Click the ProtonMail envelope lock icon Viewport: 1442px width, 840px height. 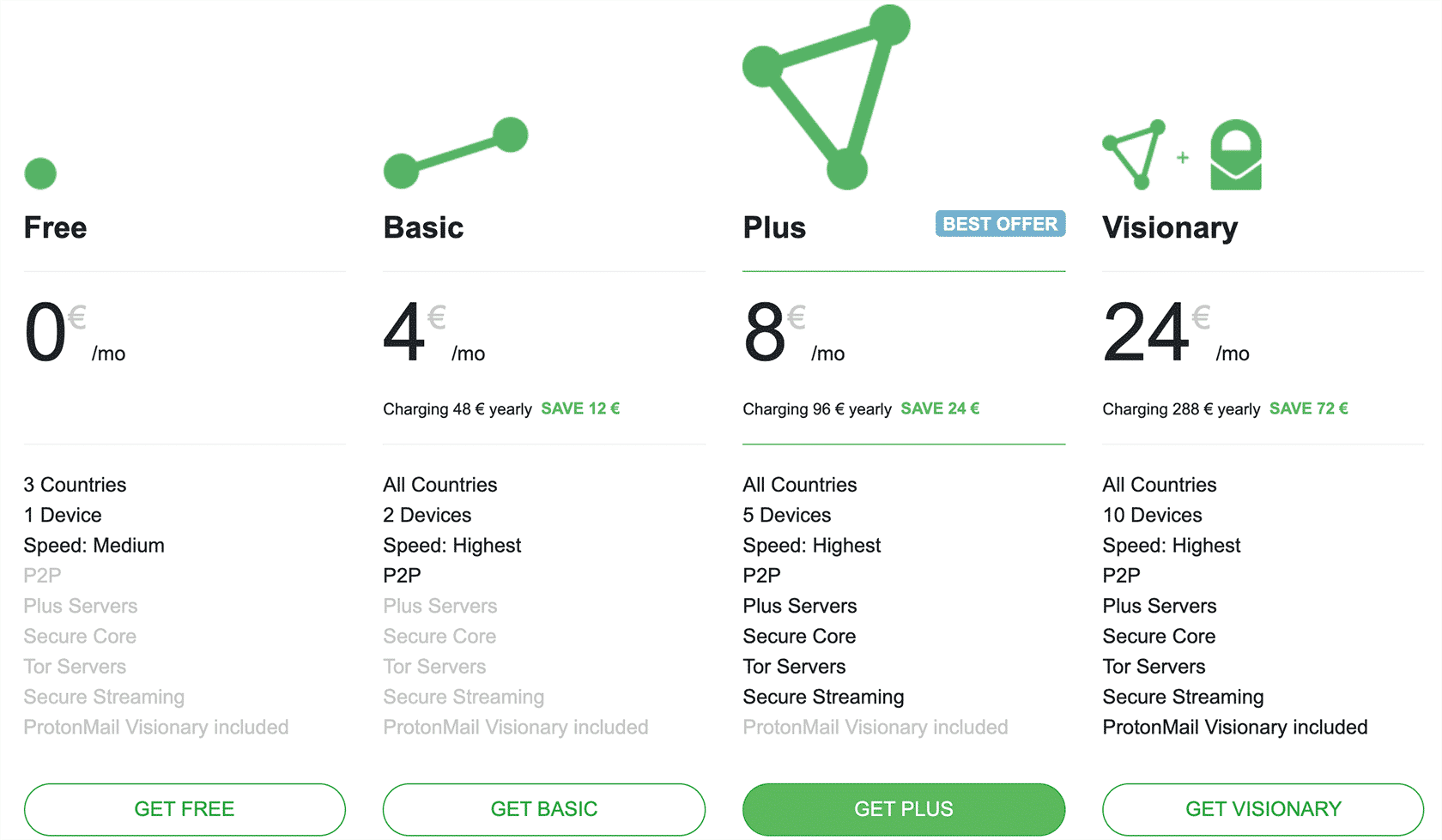[x=1236, y=154]
